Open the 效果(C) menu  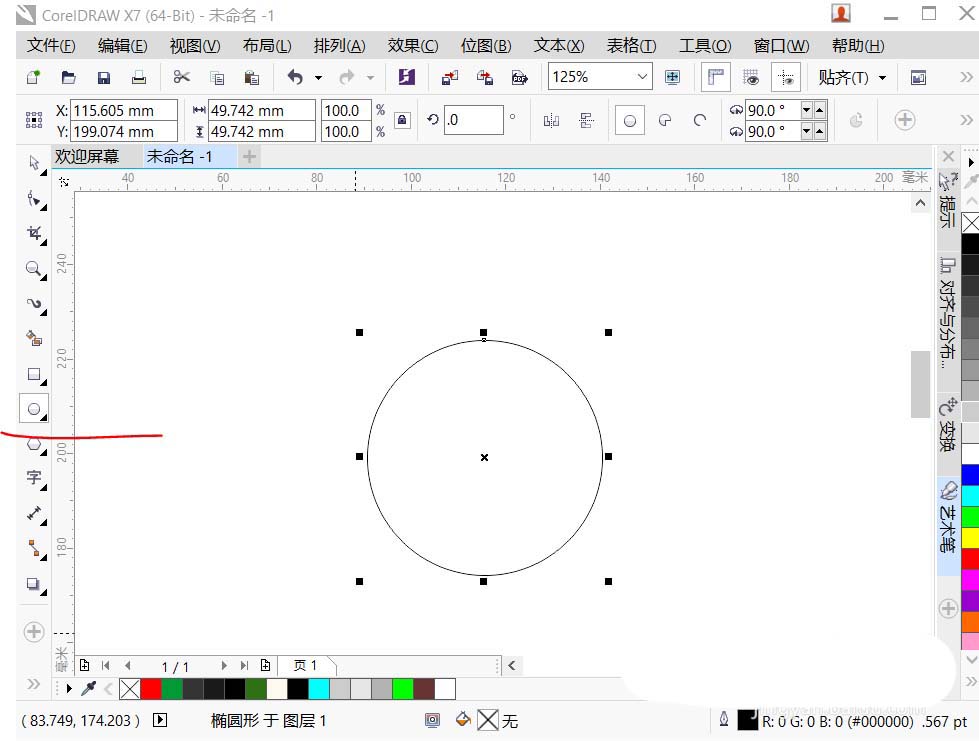point(412,46)
